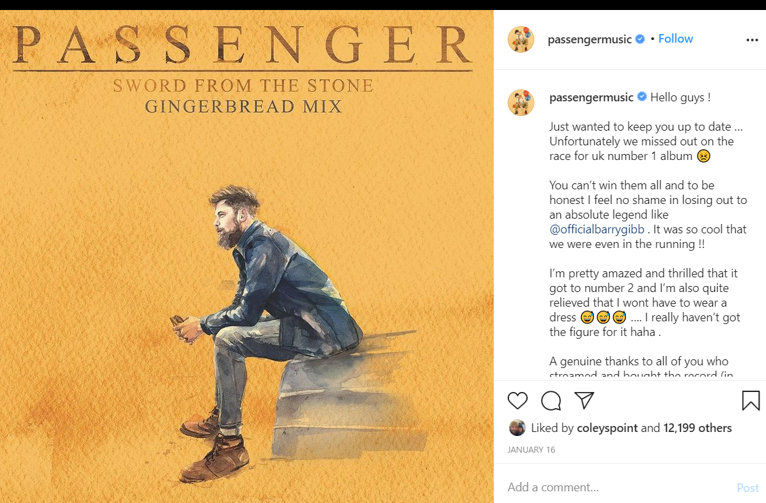Click the header verified badge icon
Viewport: 766px width, 503px height.
(x=640, y=39)
